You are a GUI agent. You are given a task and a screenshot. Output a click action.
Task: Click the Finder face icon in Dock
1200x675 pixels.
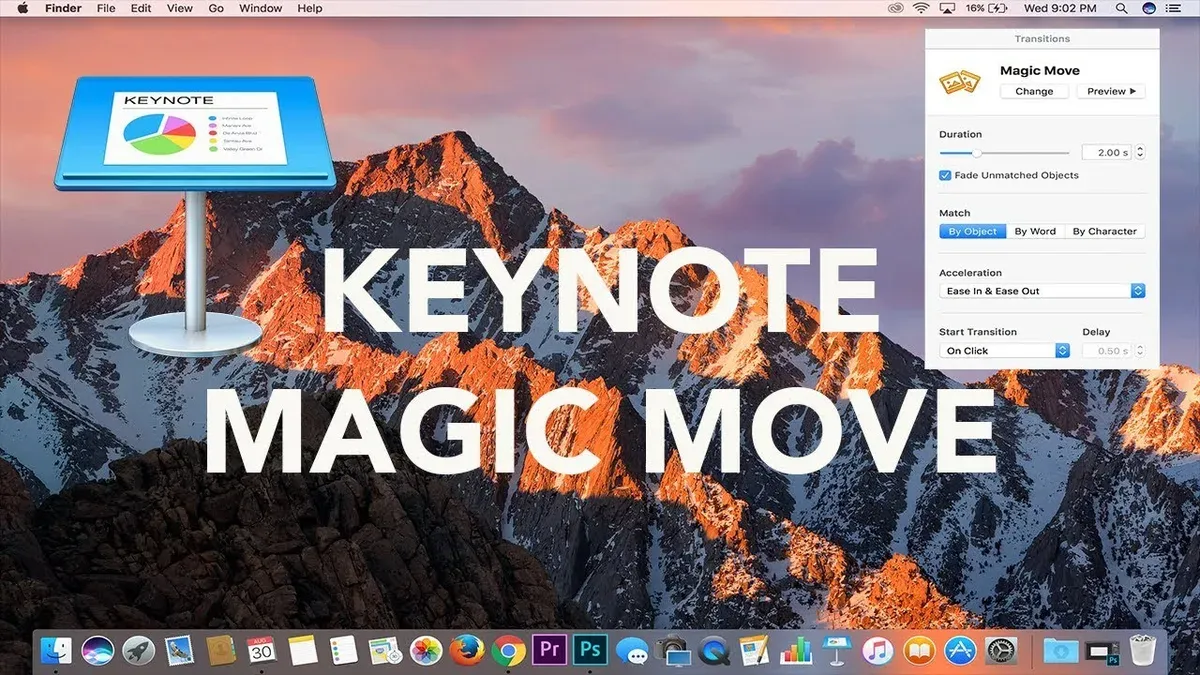[x=56, y=651]
